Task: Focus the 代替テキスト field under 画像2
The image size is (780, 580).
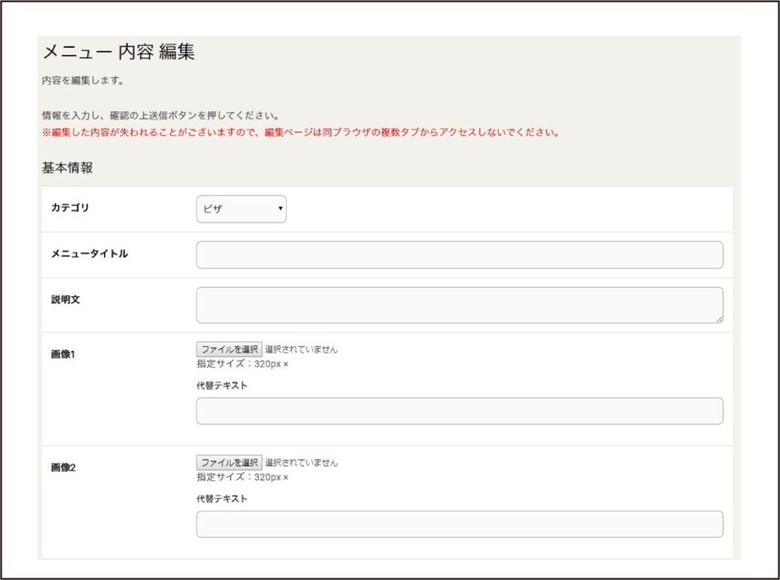Action: pyautogui.click(x=460, y=524)
